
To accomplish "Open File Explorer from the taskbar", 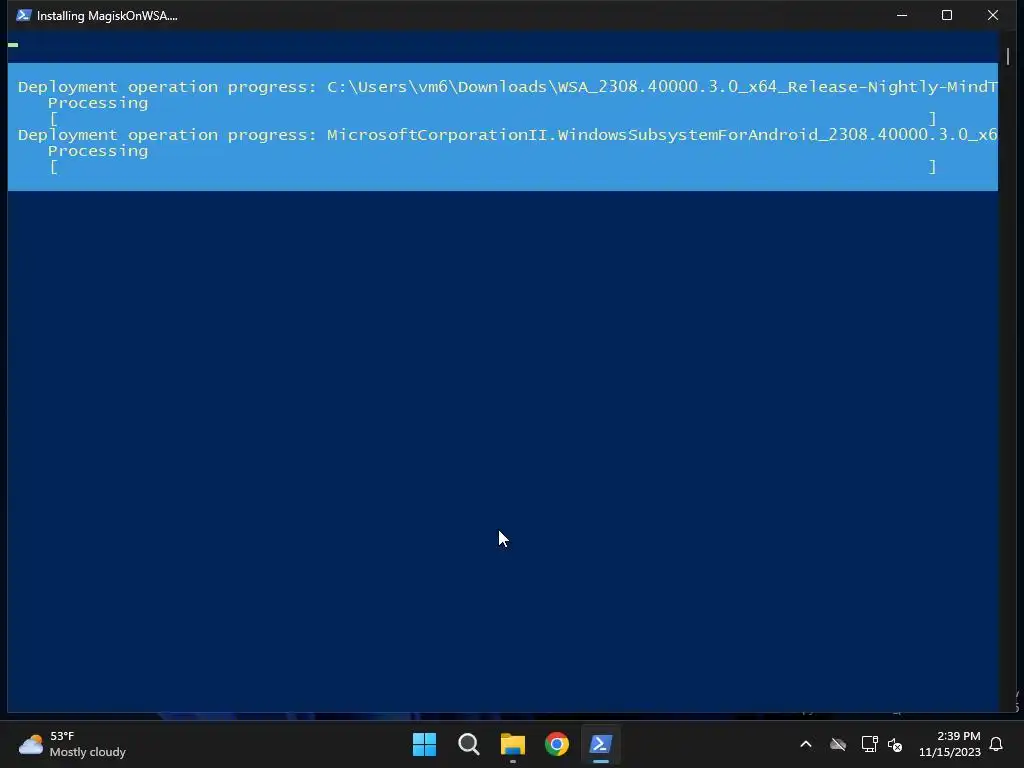I will pyautogui.click(x=513, y=744).
